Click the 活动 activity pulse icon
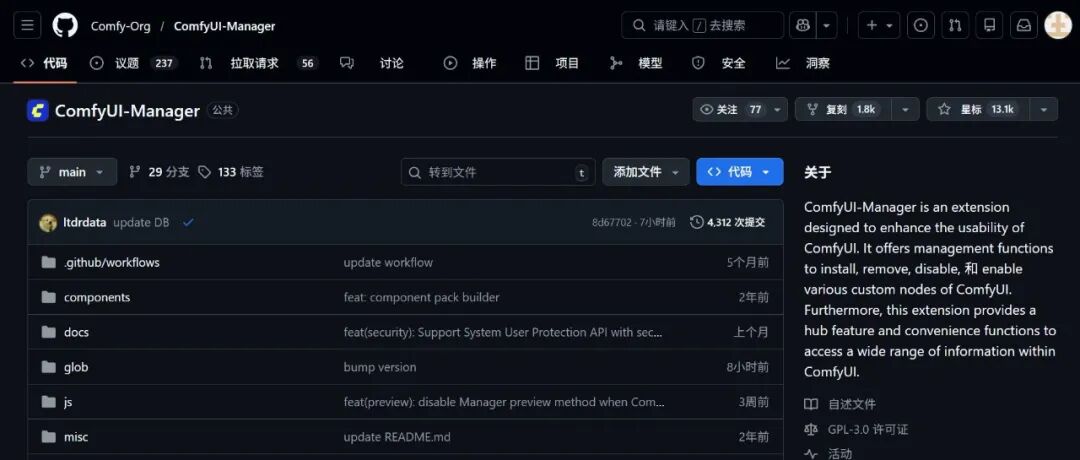Image resolution: width=1080 pixels, height=460 pixels. pos(811,454)
